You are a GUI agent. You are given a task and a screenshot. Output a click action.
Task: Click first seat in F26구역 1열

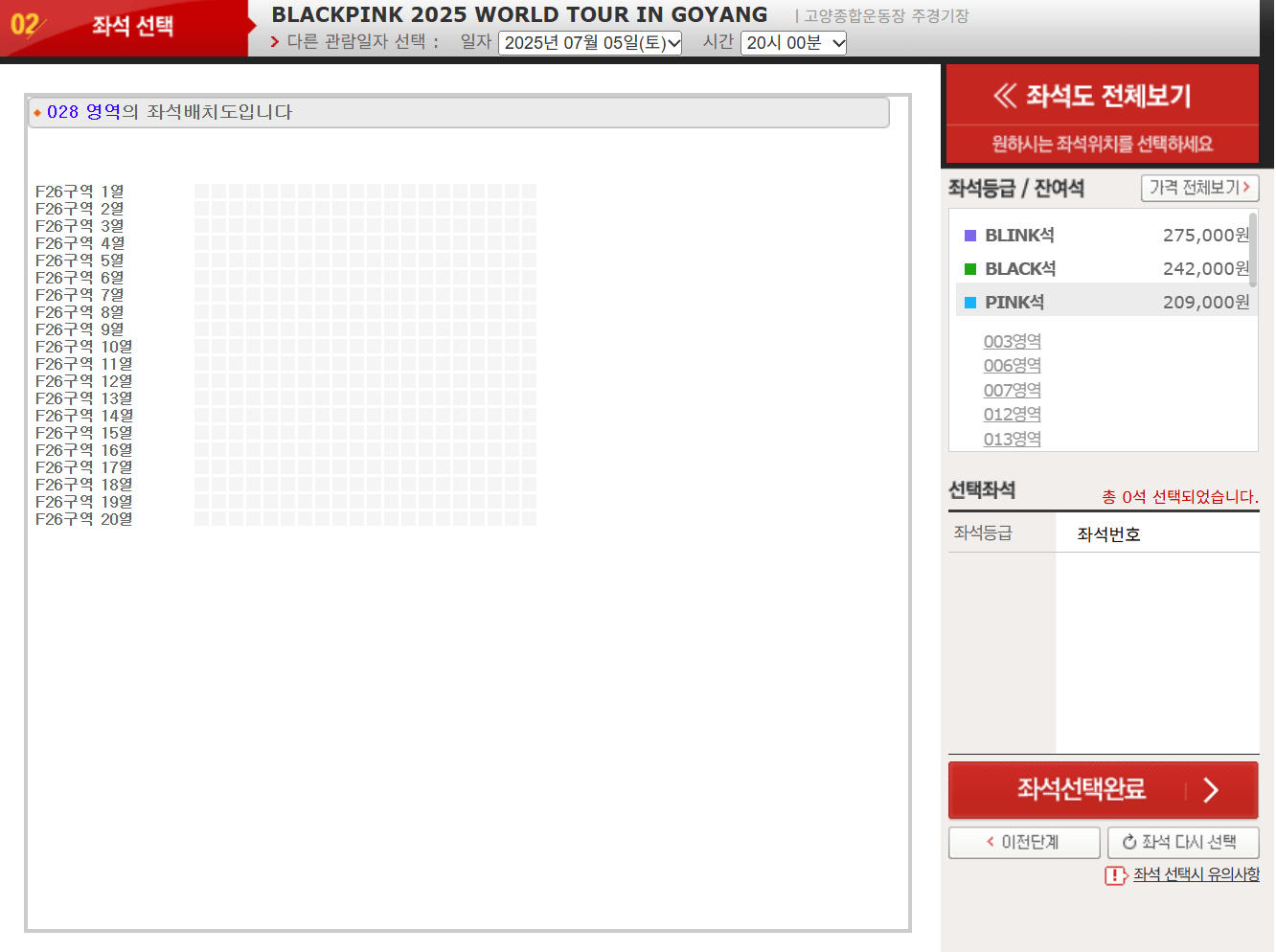pos(201,192)
